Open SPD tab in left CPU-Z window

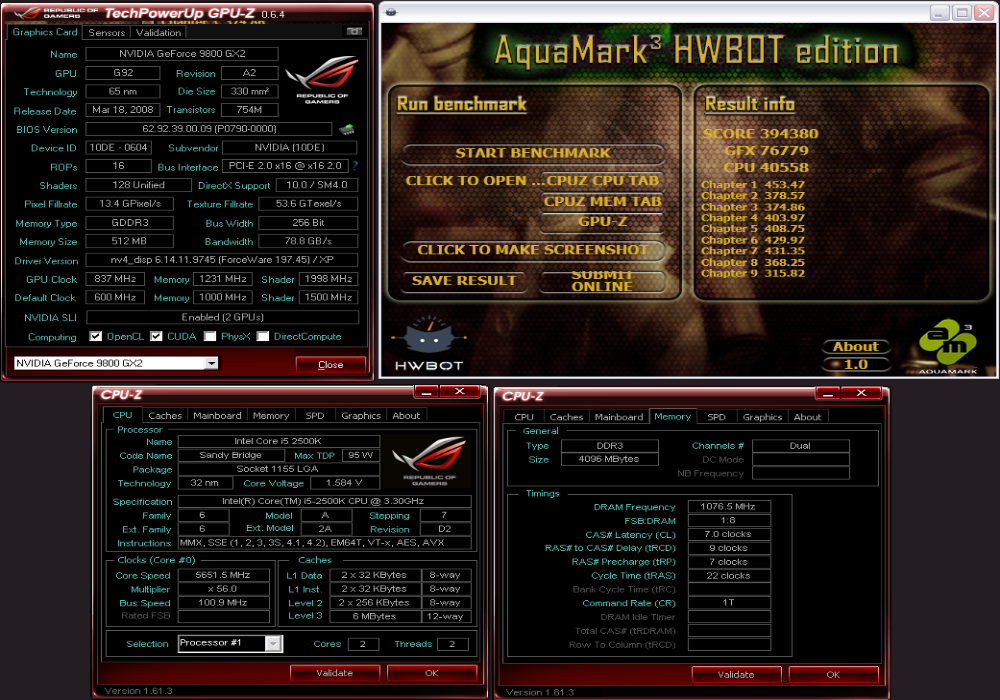click(315, 416)
